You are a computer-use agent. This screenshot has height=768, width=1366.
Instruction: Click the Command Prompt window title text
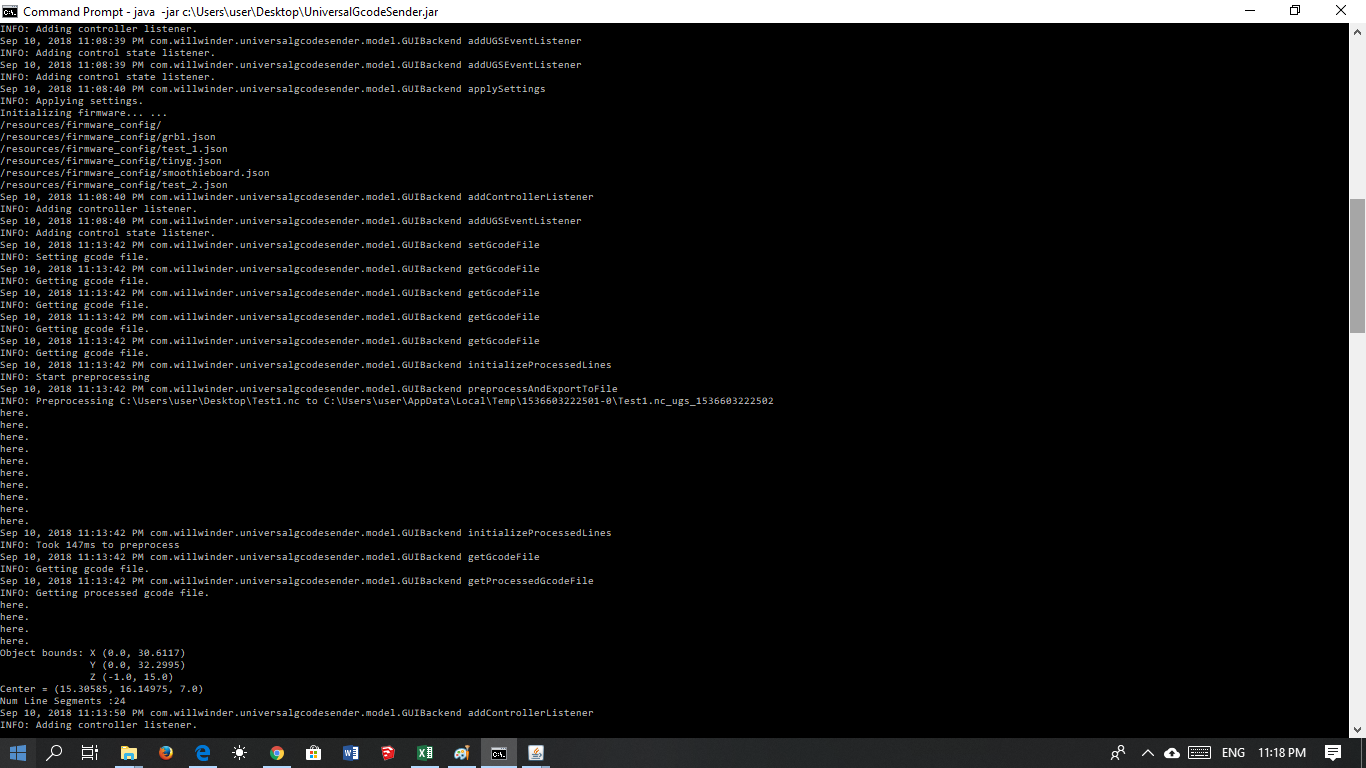pyautogui.click(x=231, y=12)
